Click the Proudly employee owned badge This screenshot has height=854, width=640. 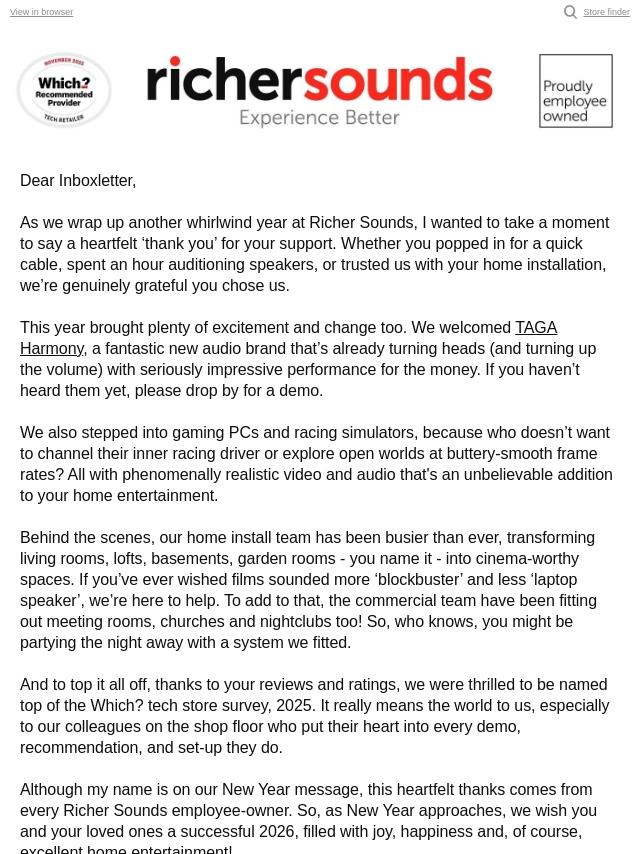tap(576, 91)
